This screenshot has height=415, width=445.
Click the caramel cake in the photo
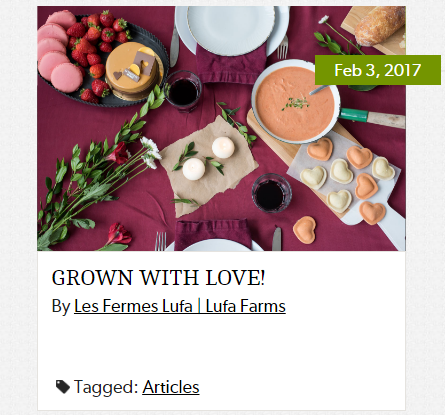coord(134,70)
